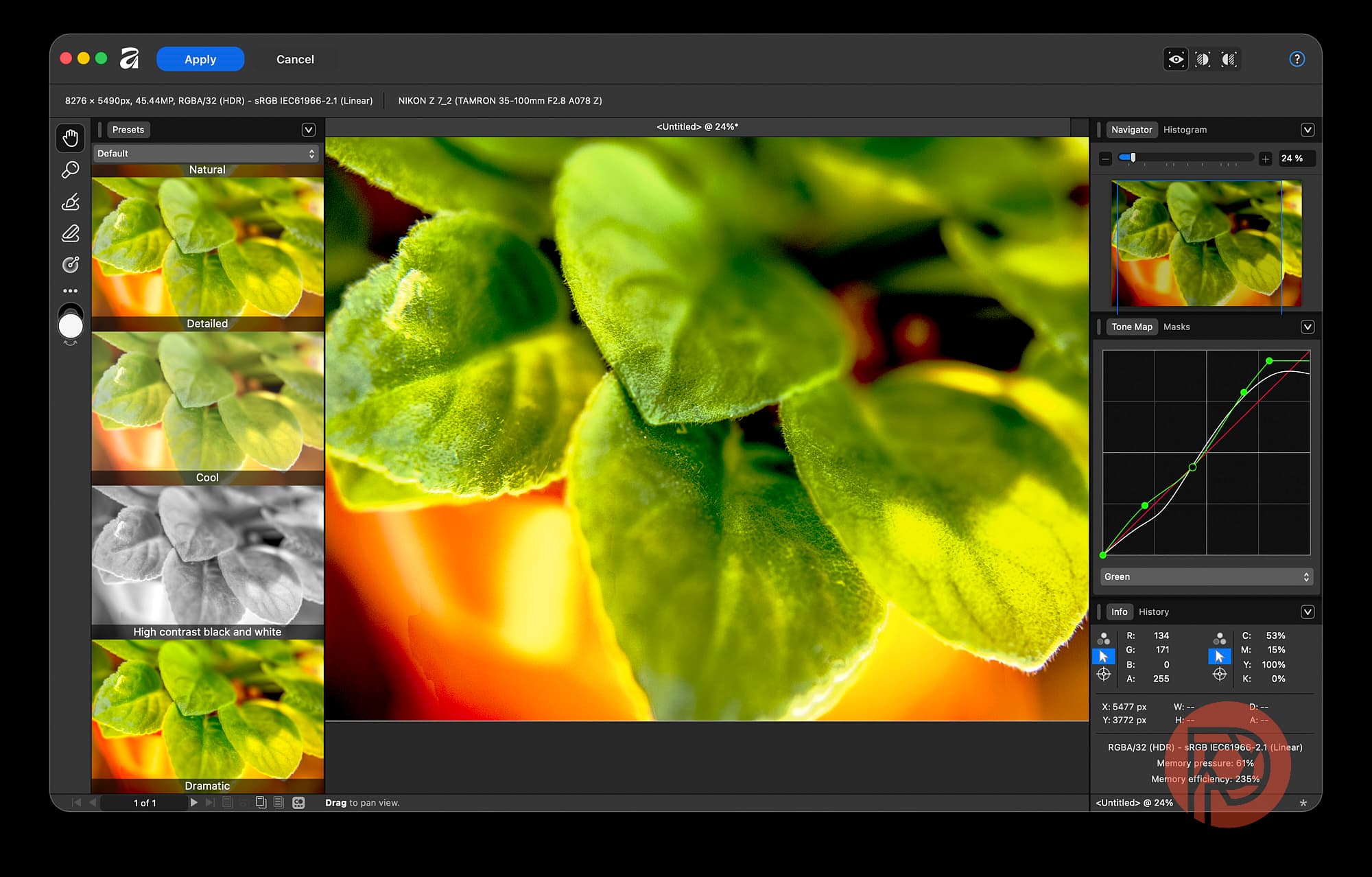This screenshot has height=877, width=1372.
Task: Click the 24 % zoom value field
Action: click(x=1295, y=159)
